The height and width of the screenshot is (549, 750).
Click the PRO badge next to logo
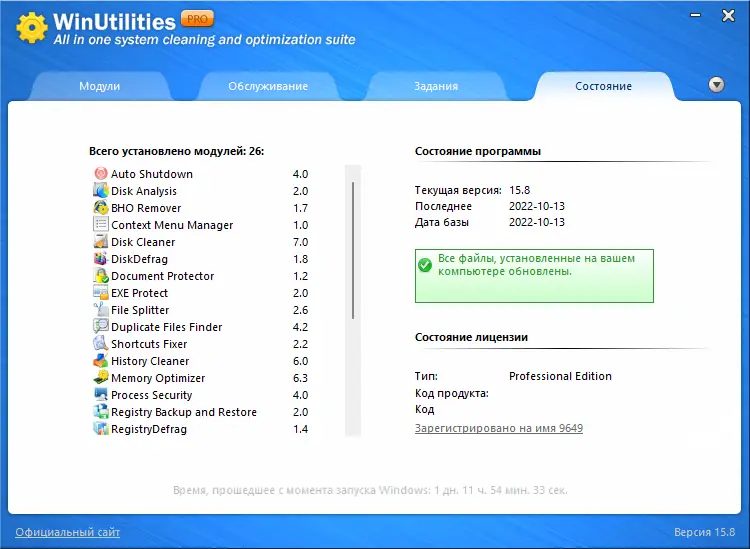tap(197, 19)
